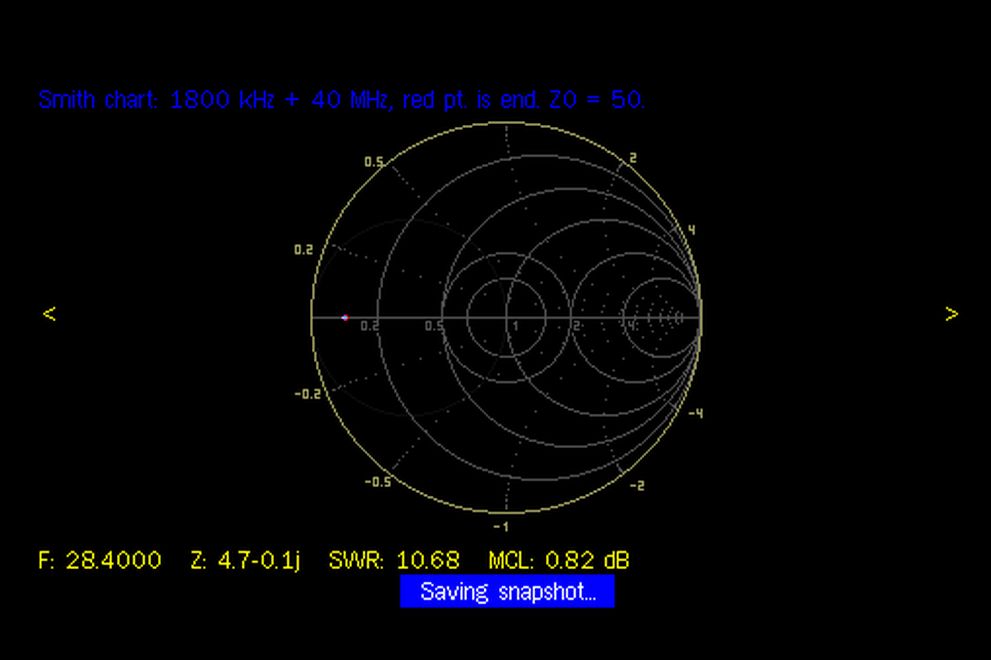
Task: Click the positive 0.2 reactance label outside rim
Action: tap(303, 250)
